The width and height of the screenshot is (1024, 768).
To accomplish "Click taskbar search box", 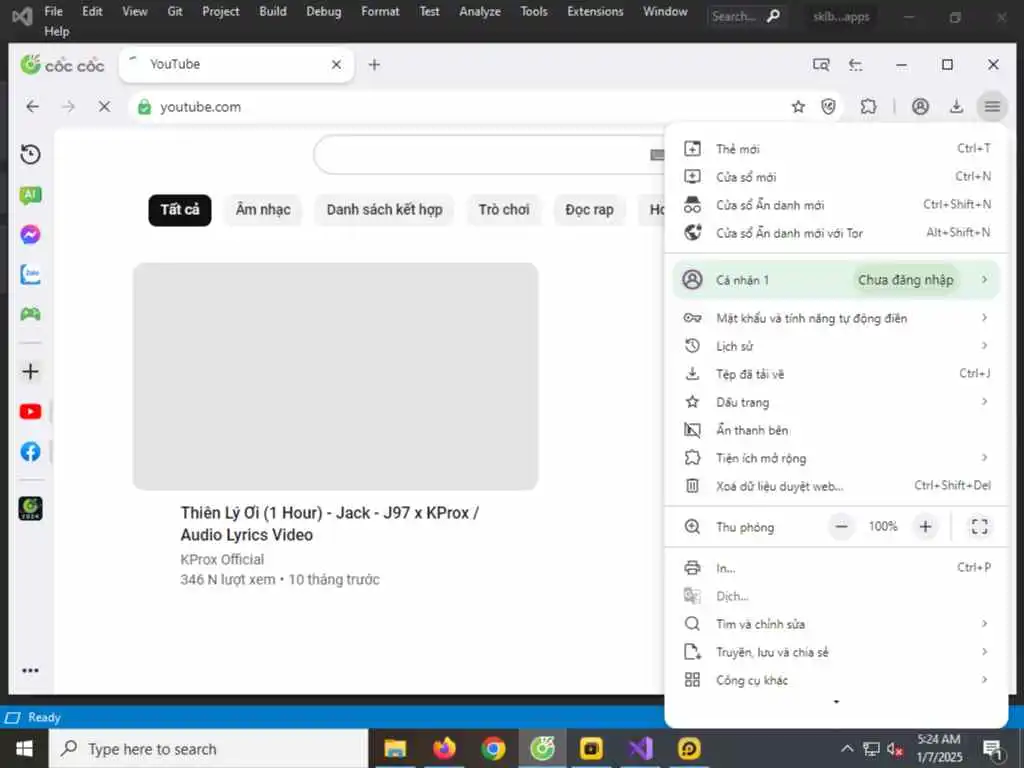I will coord(208,748).
